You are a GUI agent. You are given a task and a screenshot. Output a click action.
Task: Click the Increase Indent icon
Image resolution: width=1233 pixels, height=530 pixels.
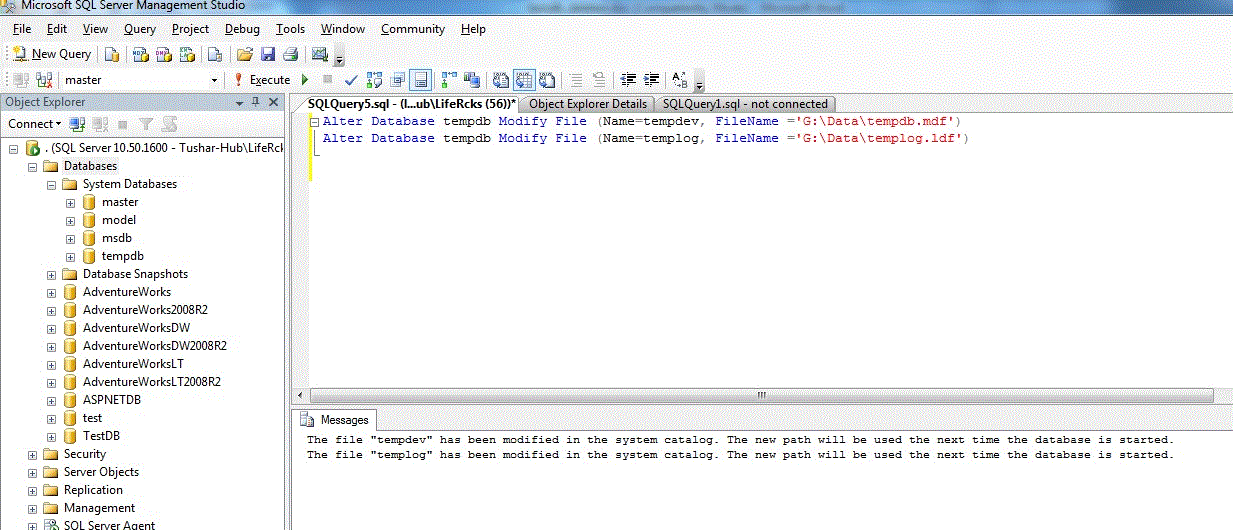point(651,80)
